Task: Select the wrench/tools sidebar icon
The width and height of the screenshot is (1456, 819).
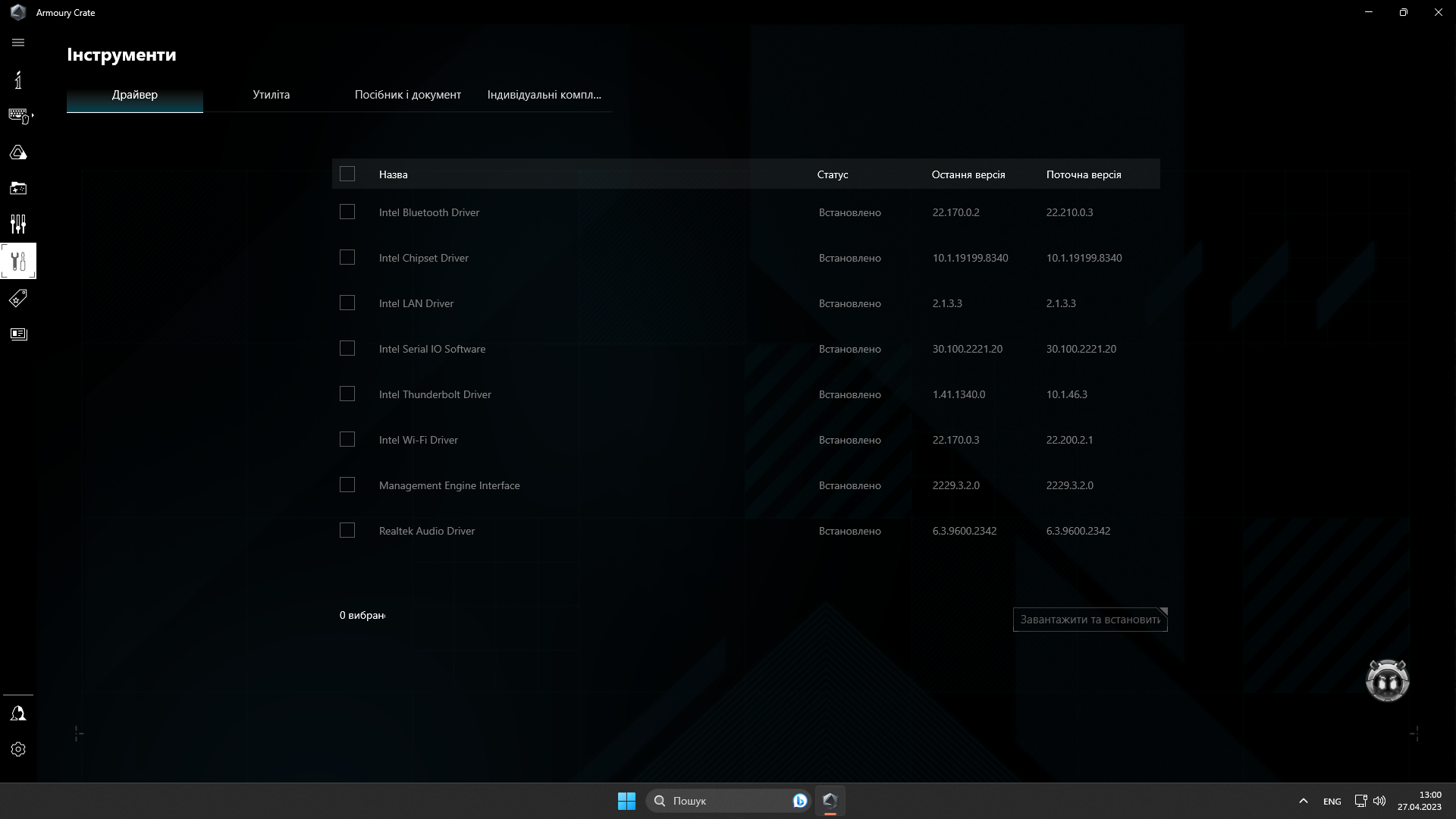Action: 18,261
